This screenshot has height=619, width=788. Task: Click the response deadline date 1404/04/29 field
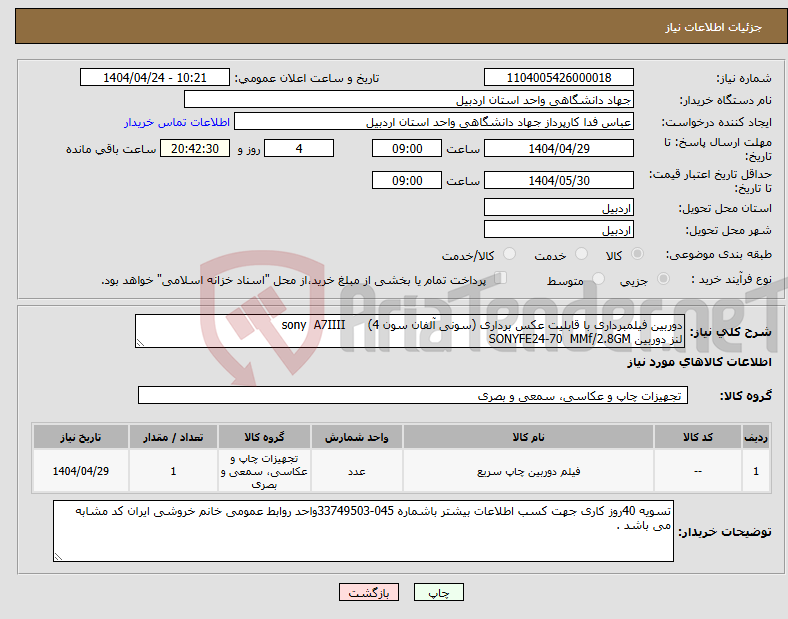pos(558,148)
